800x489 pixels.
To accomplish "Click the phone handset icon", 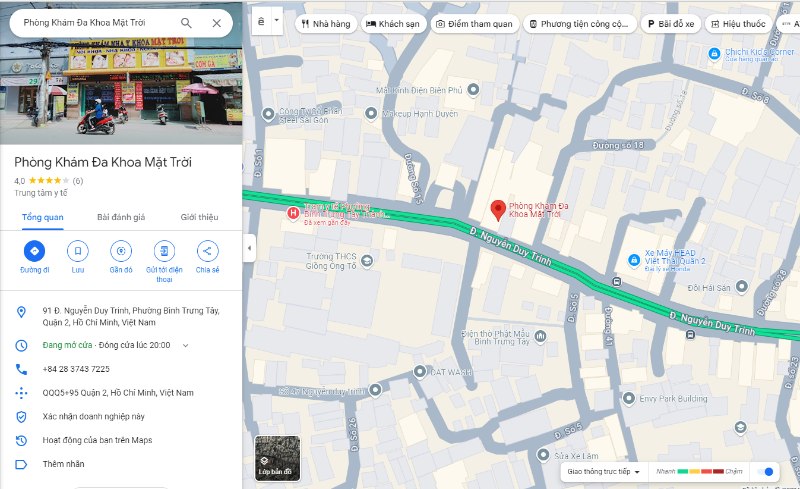I will (21, 369).
